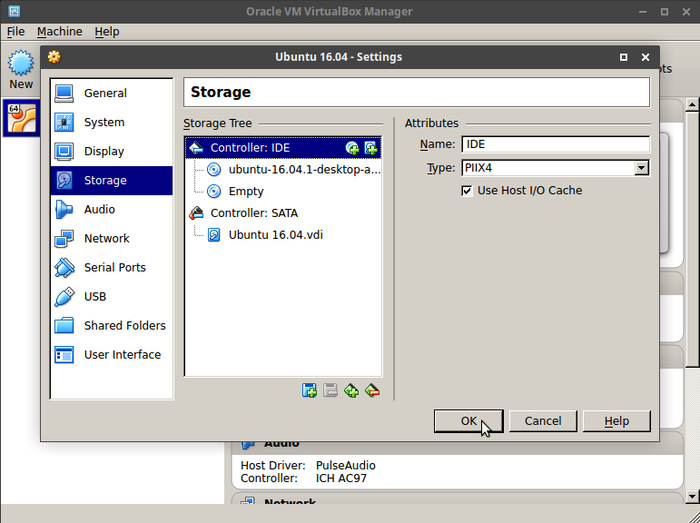The image size is (700, 523).
Task: Click ICH AC97 controller text
Action: point(341,478)
